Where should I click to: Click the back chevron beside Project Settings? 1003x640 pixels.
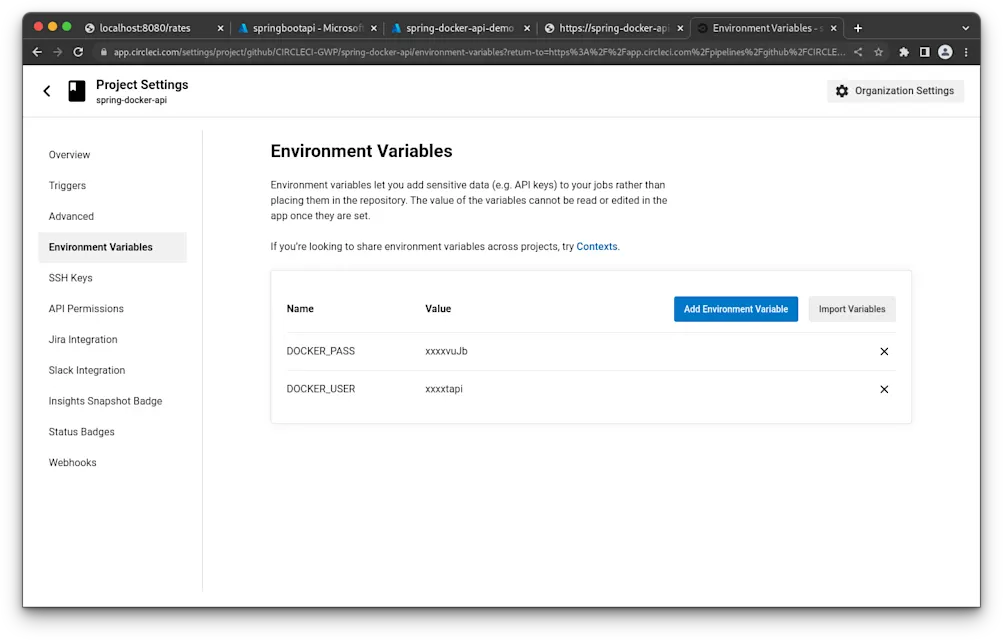[x=46, y=90]
